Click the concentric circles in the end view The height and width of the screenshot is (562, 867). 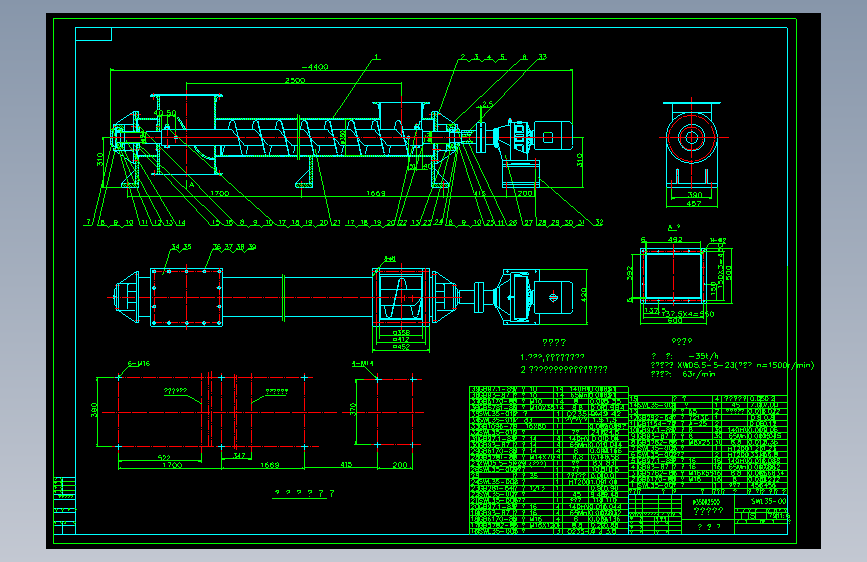(691, 138)
